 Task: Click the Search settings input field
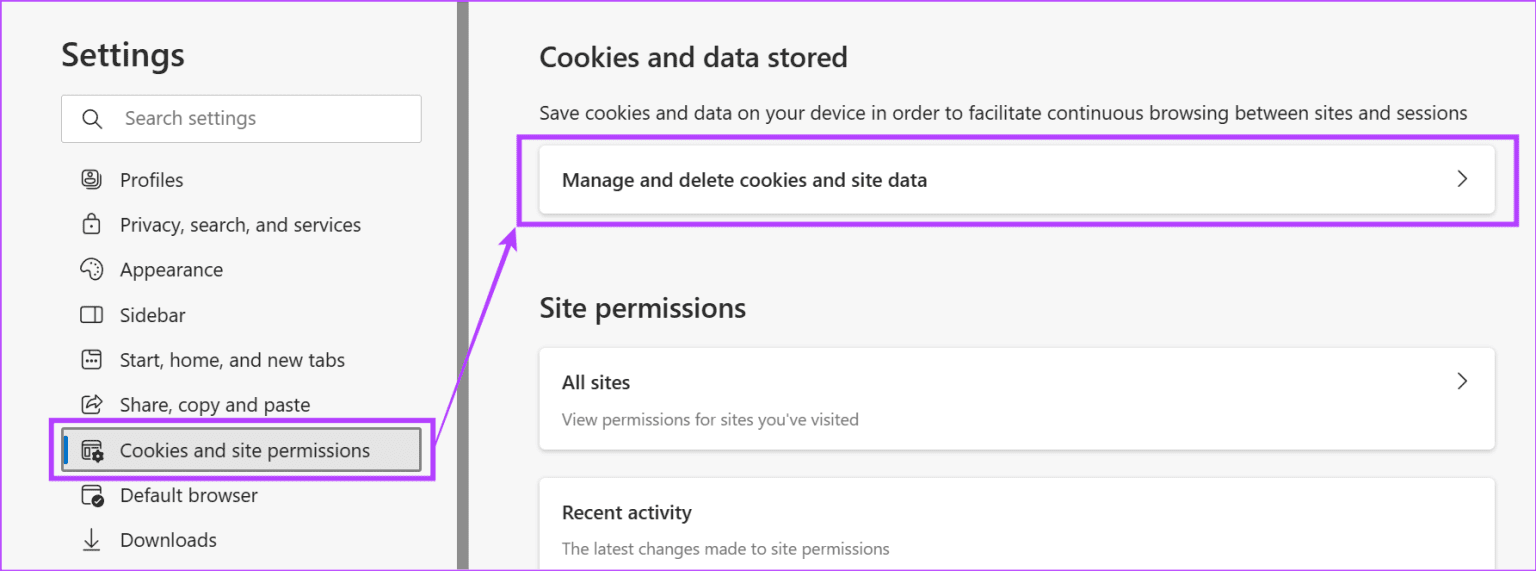(x=260, y=119)
